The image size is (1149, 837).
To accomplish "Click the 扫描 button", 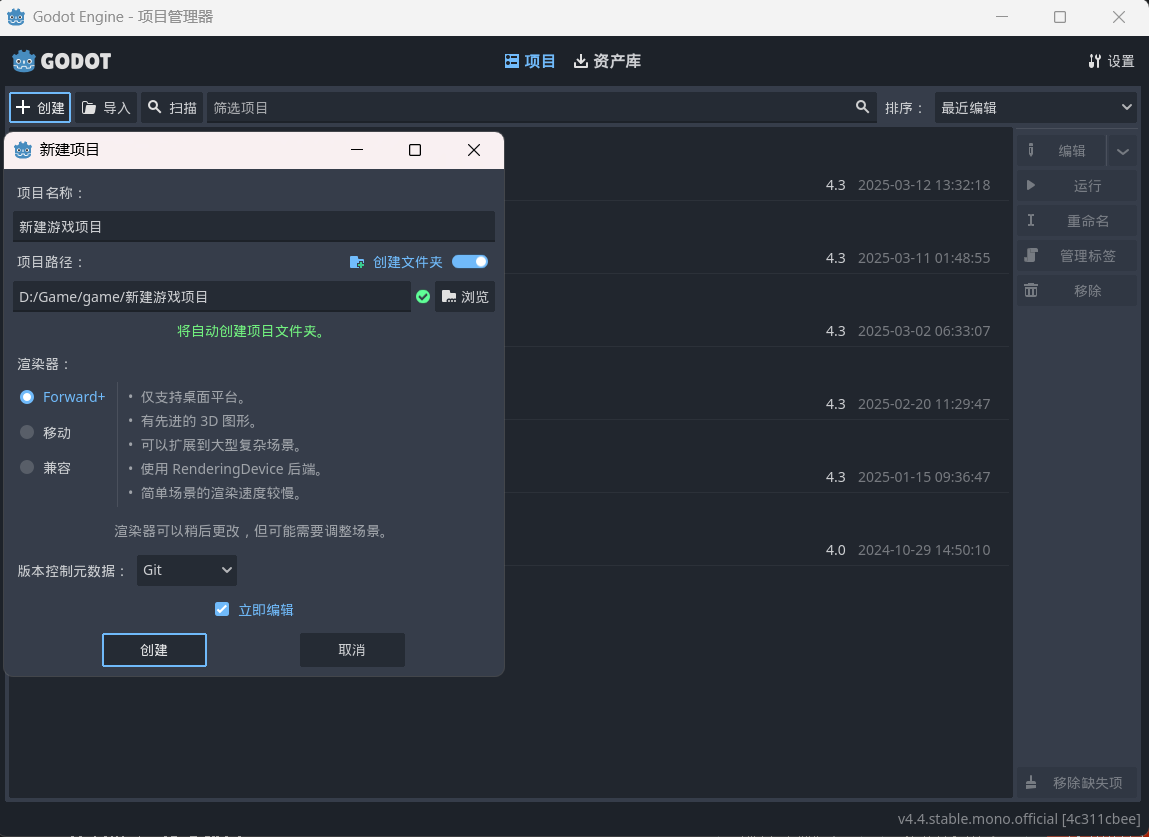I will click(172, 108).
